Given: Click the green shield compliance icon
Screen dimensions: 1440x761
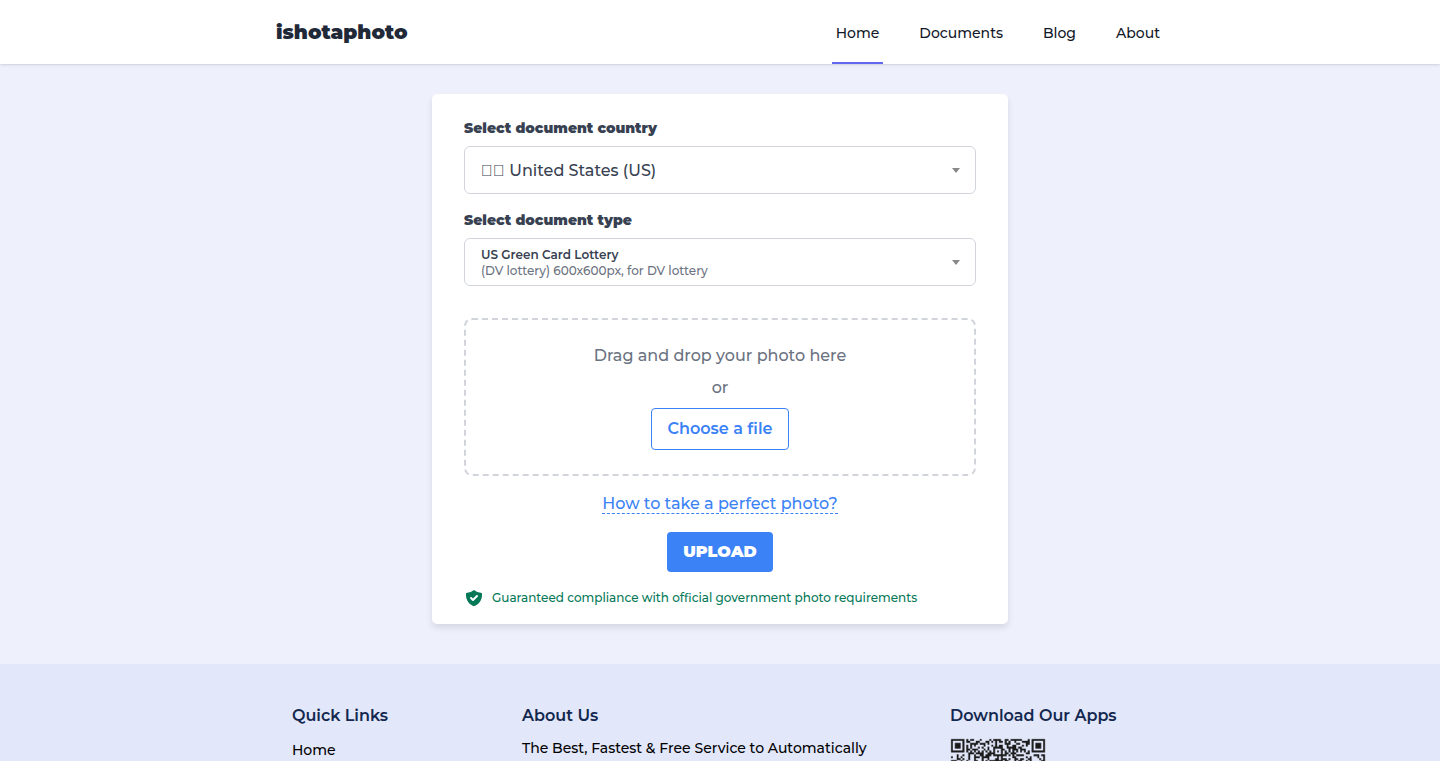Looking at the screenshot, I should coord(474,598).
